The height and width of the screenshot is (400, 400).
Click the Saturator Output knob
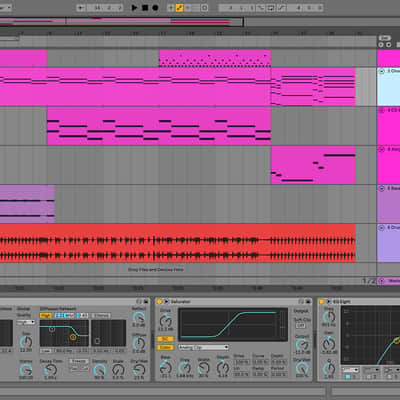pyautogui.click(x=302, y=344)
